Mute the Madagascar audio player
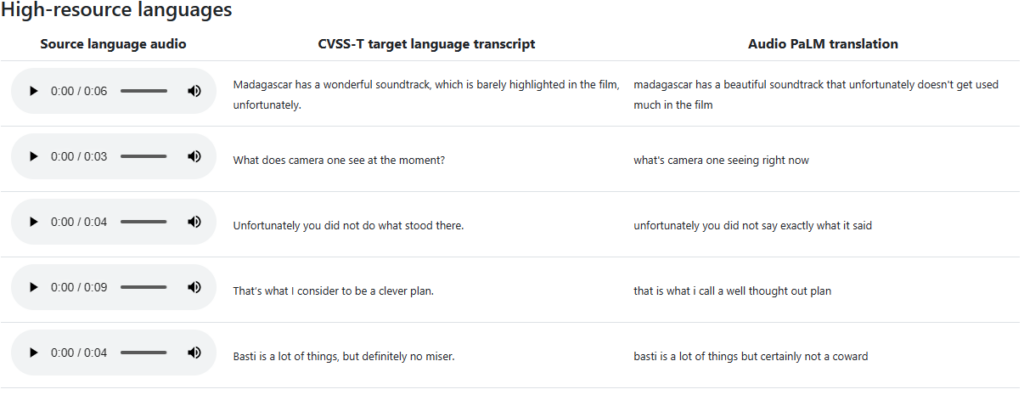The image size is (1024, 395). pyautogui.click(x=194, y=91)
